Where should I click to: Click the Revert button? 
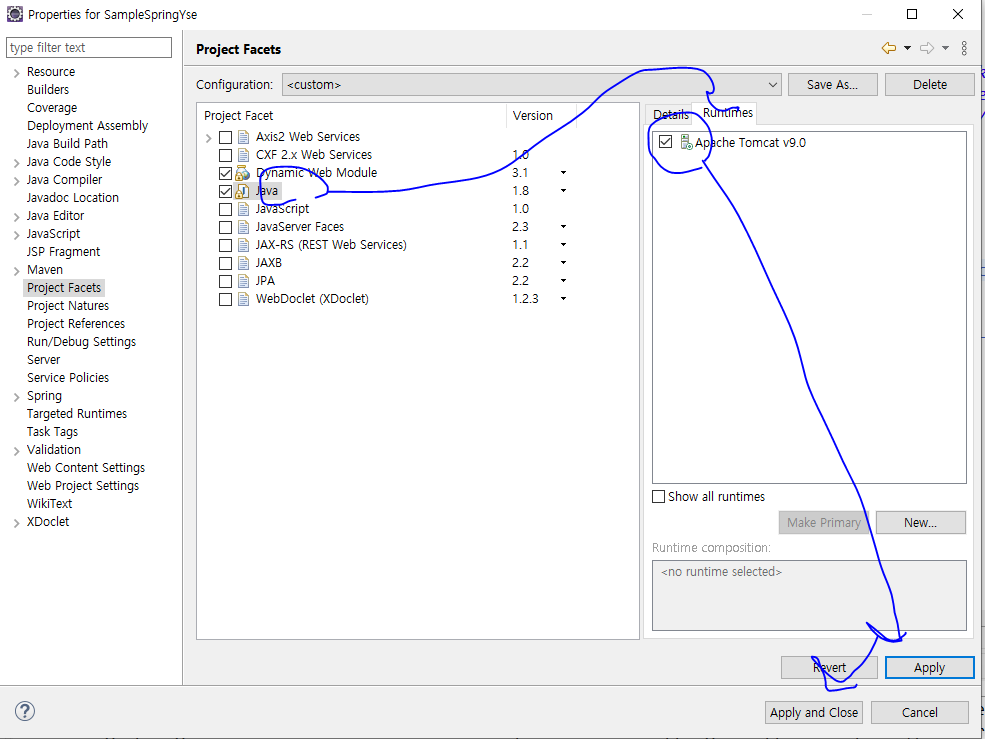[x=829, y=667]
